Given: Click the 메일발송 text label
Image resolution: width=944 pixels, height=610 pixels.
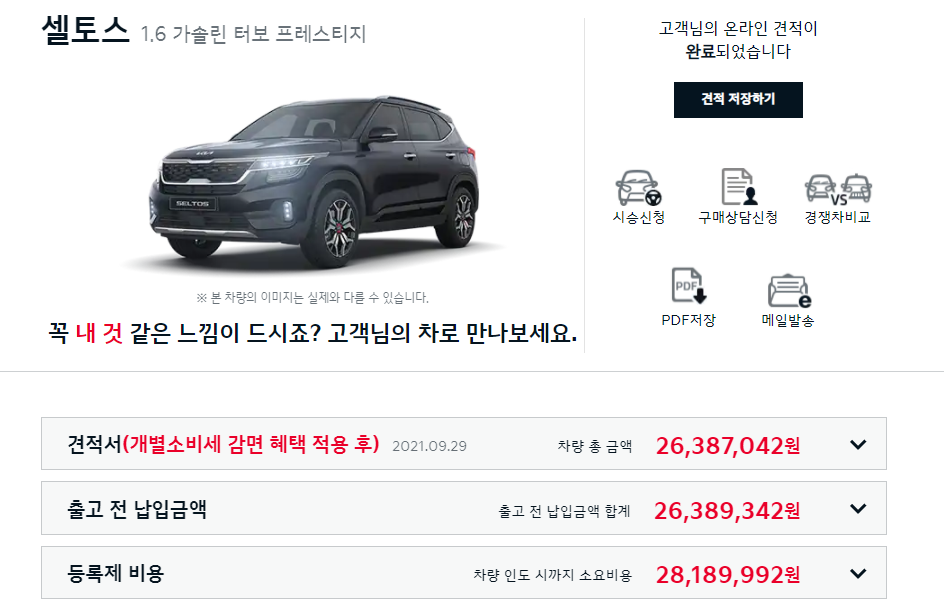Looking at the screenshot, I should tap(788, 320).
